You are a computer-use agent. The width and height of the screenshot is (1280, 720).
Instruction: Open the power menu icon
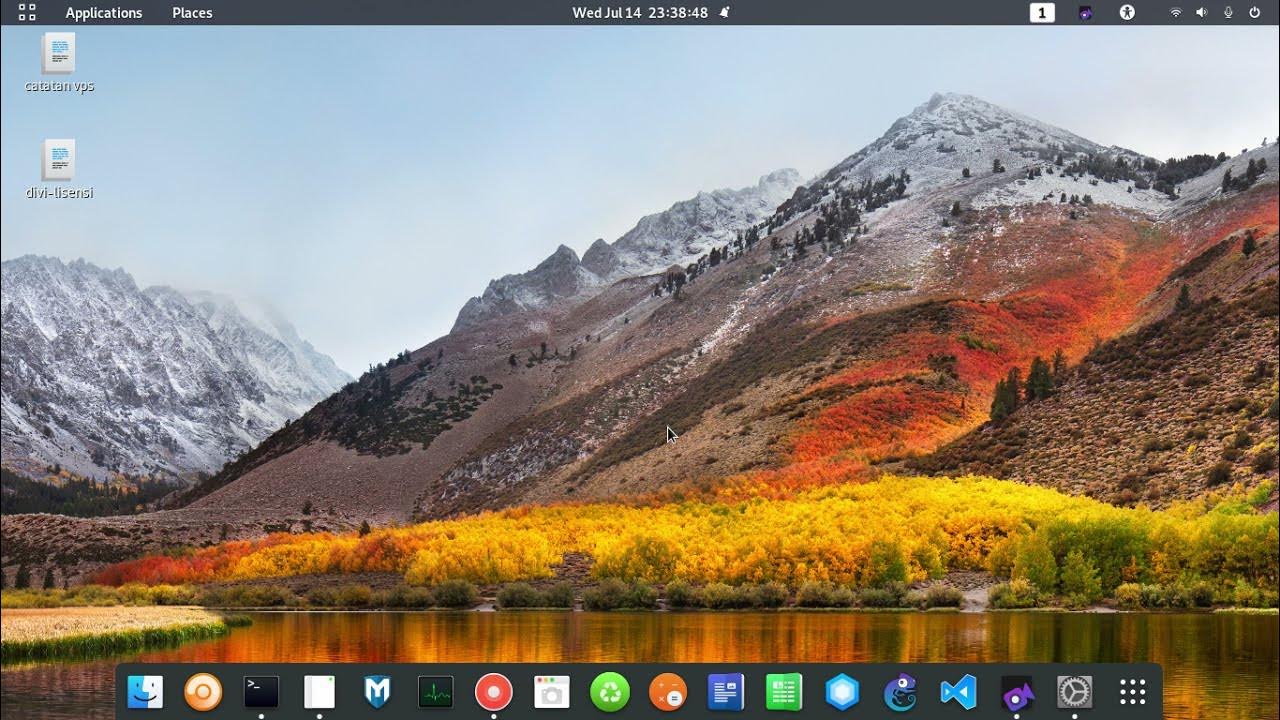click(x=1255, y=12)
